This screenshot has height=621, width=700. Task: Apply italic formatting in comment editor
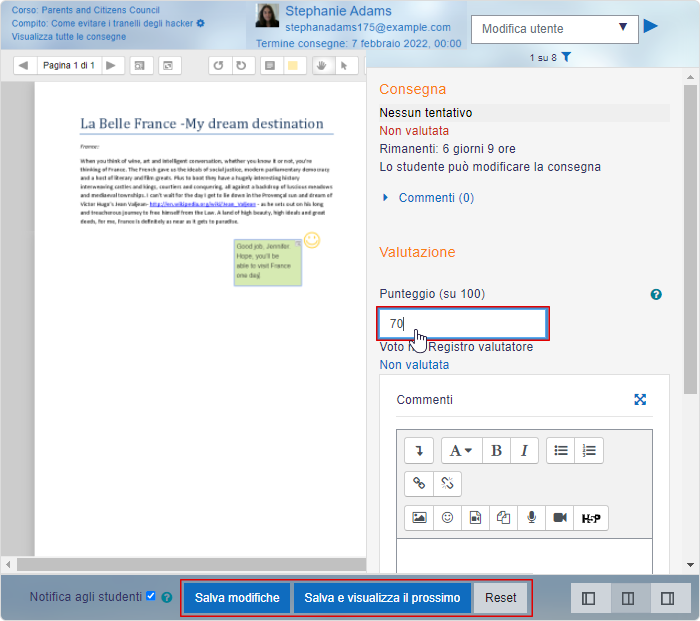click(x=525, y=450)
